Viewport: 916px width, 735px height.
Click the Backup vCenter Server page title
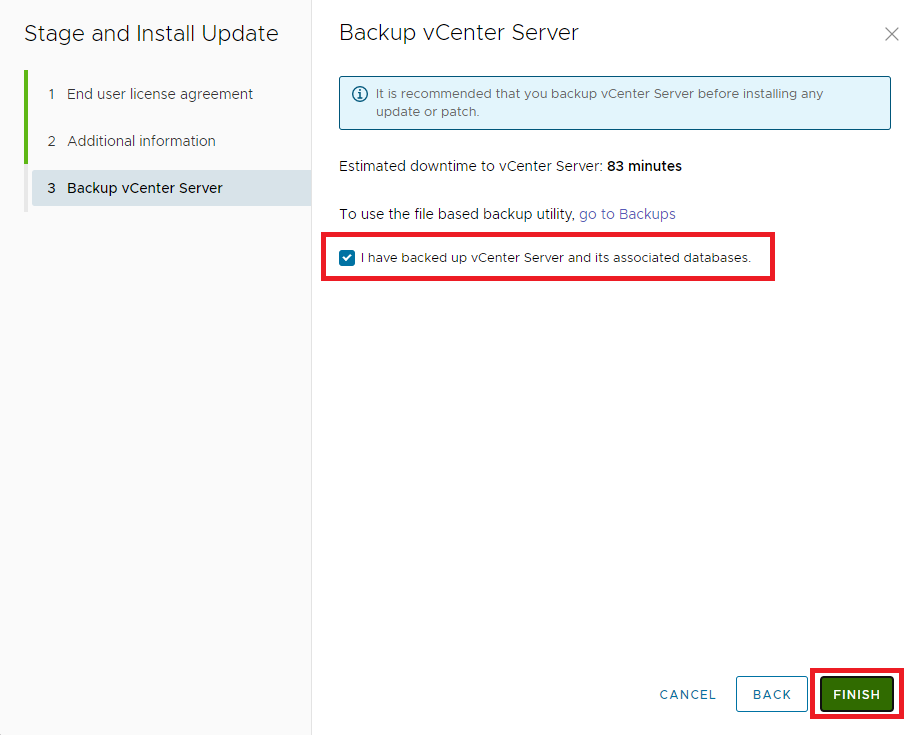(459, 33)
